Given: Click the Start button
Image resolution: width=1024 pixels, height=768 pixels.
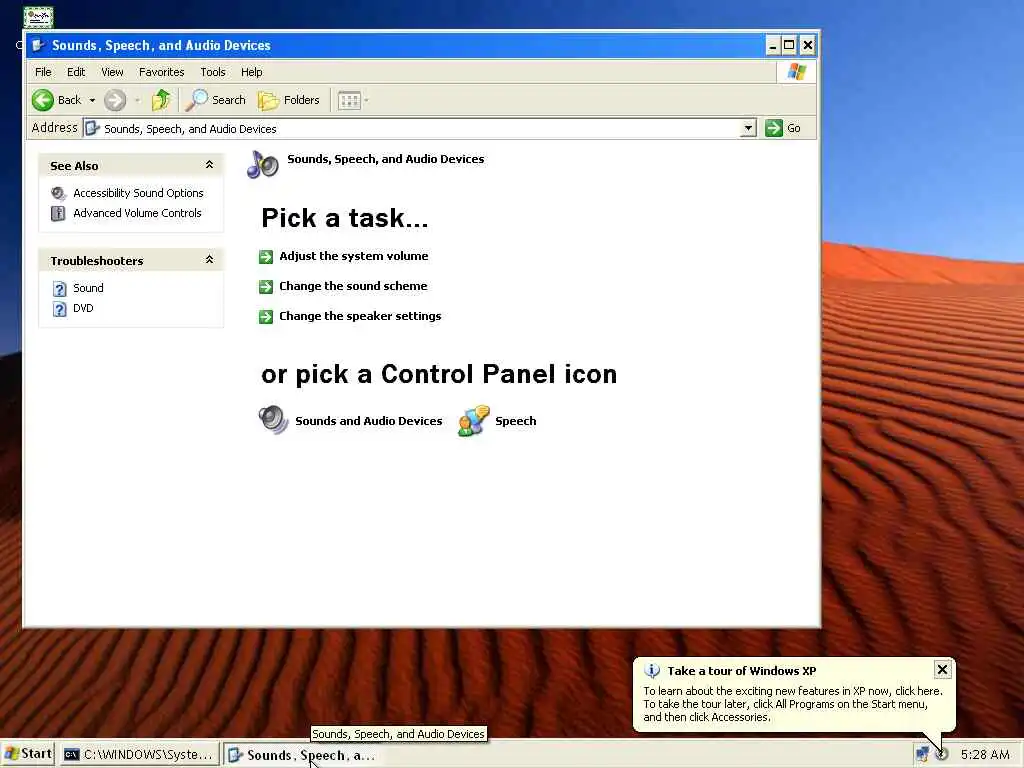Looking at the screenshot, I should click(28, 754).
